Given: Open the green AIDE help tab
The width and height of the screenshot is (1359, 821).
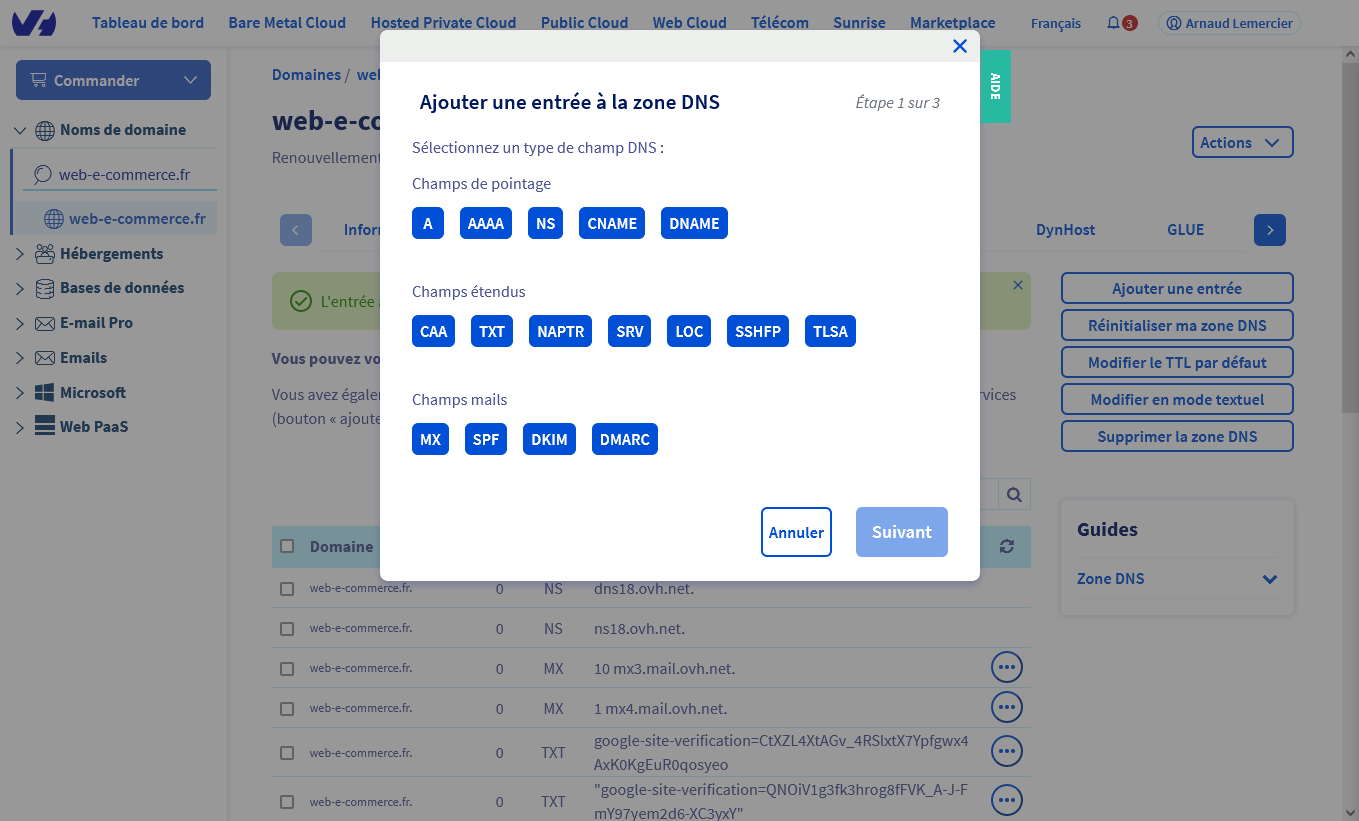Looking at the screenshot, I should point(995,87).
